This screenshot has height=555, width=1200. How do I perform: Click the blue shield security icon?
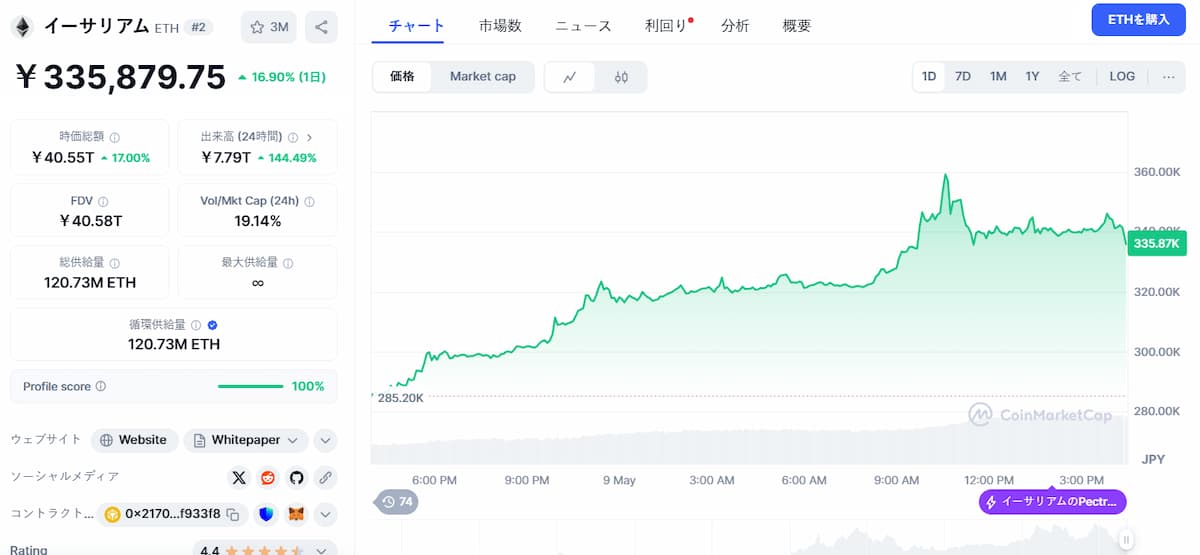coord(266,514)
